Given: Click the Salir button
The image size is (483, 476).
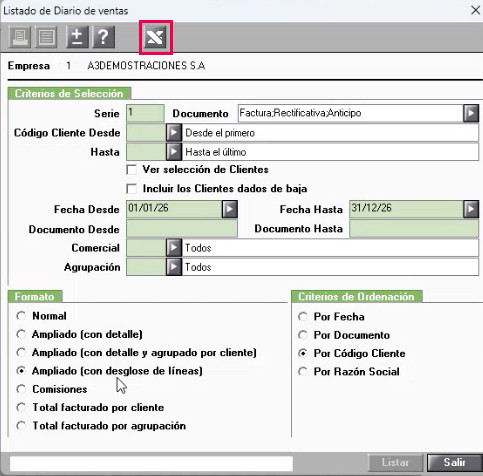Looking at the screenshot, I should tap(454, 462).
